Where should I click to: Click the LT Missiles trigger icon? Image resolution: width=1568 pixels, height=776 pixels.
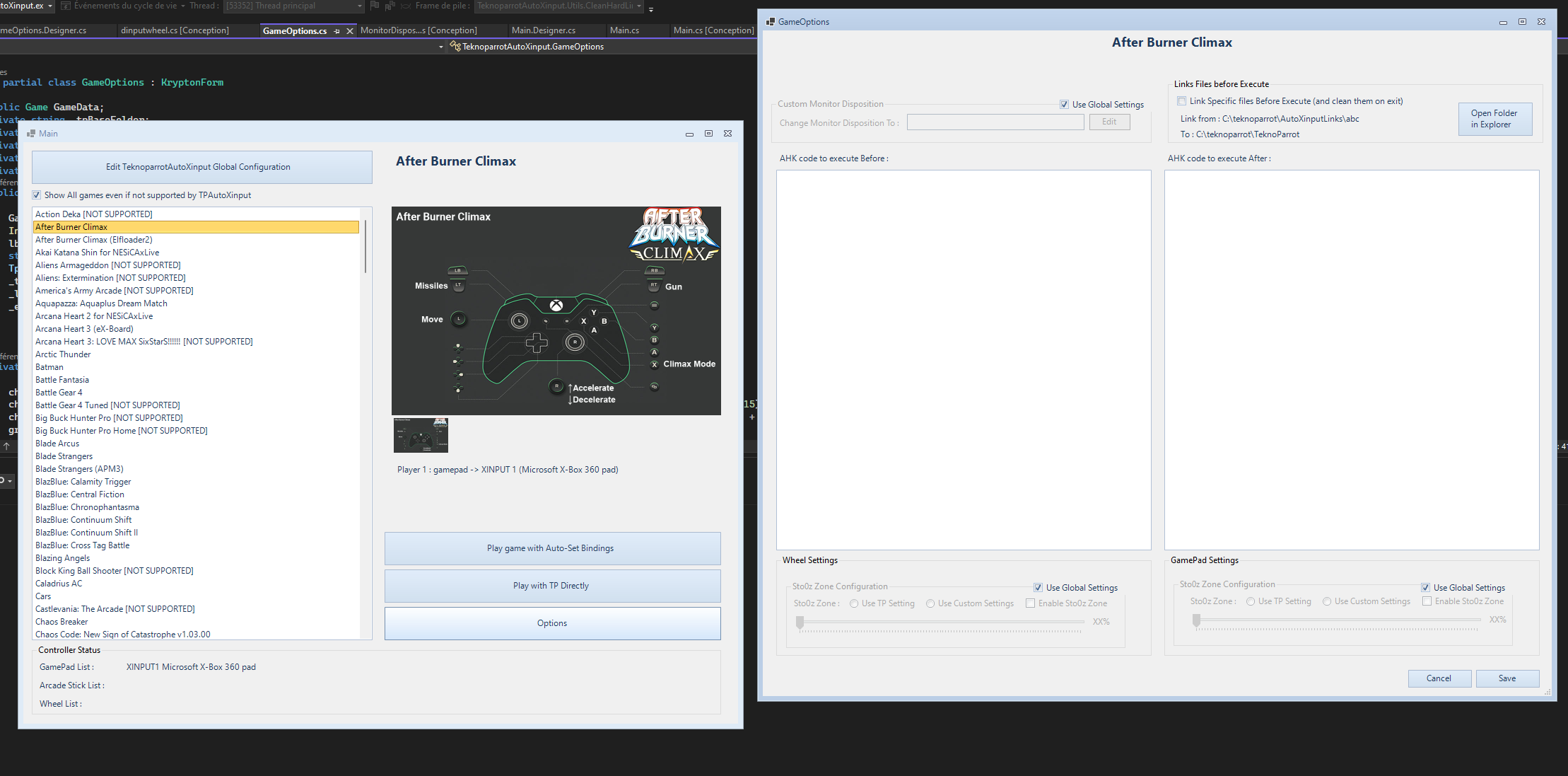click(458, 286)
